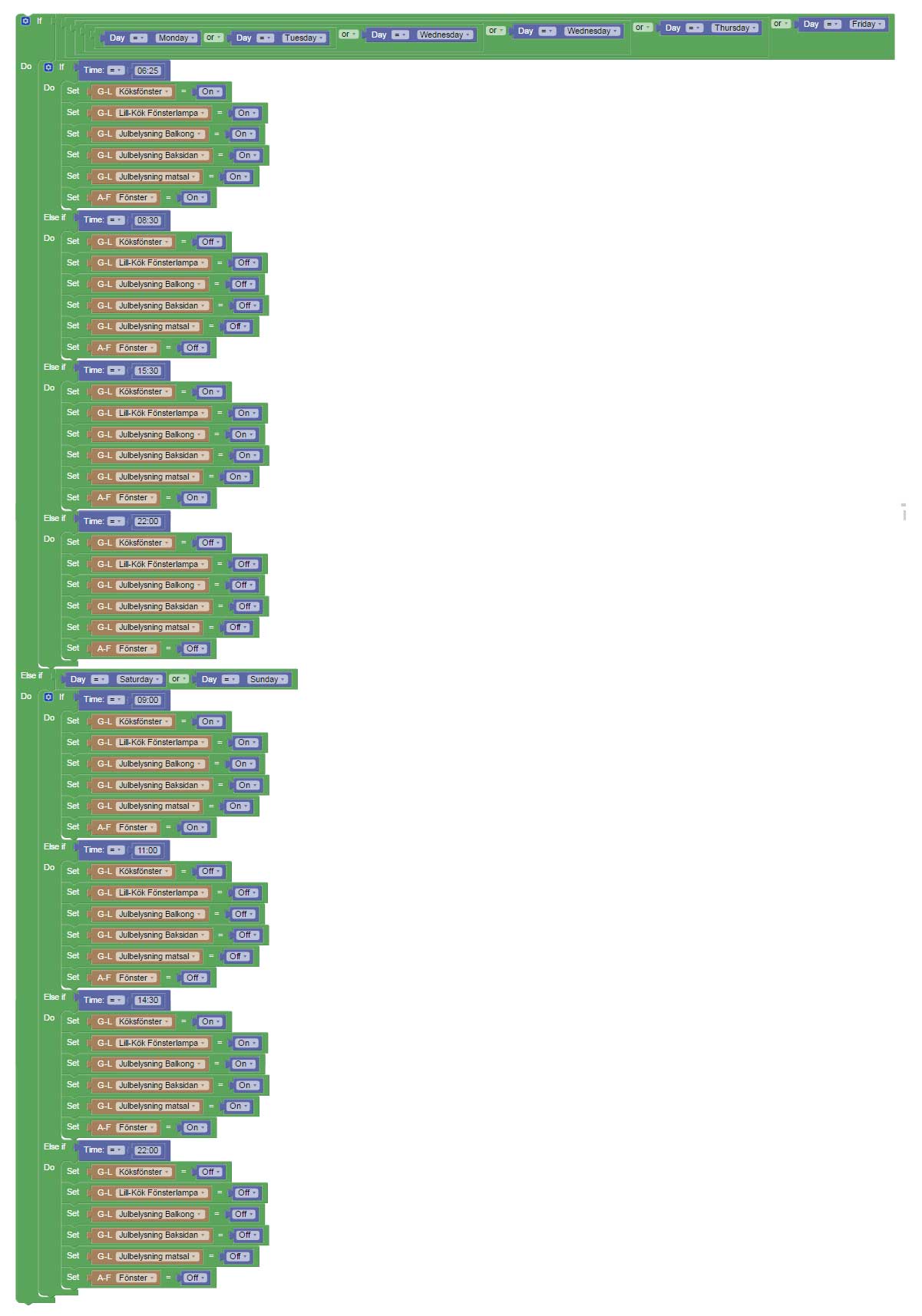The image size is (922, 1316).
Task: Open the equals operator dropdown beside Time 09:00
Action: (x=115, y=700)
